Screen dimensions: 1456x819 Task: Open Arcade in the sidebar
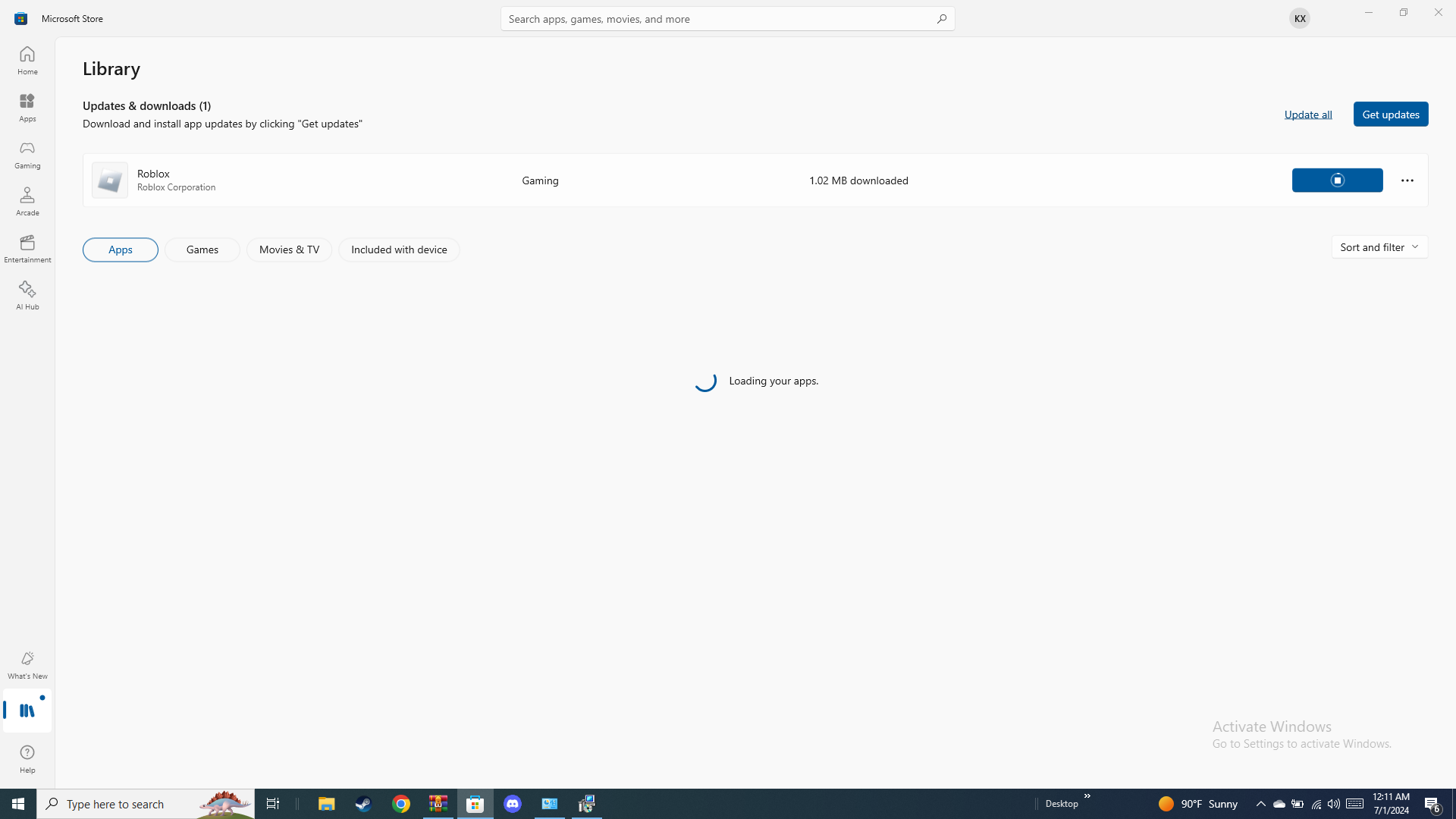(27, 201)
